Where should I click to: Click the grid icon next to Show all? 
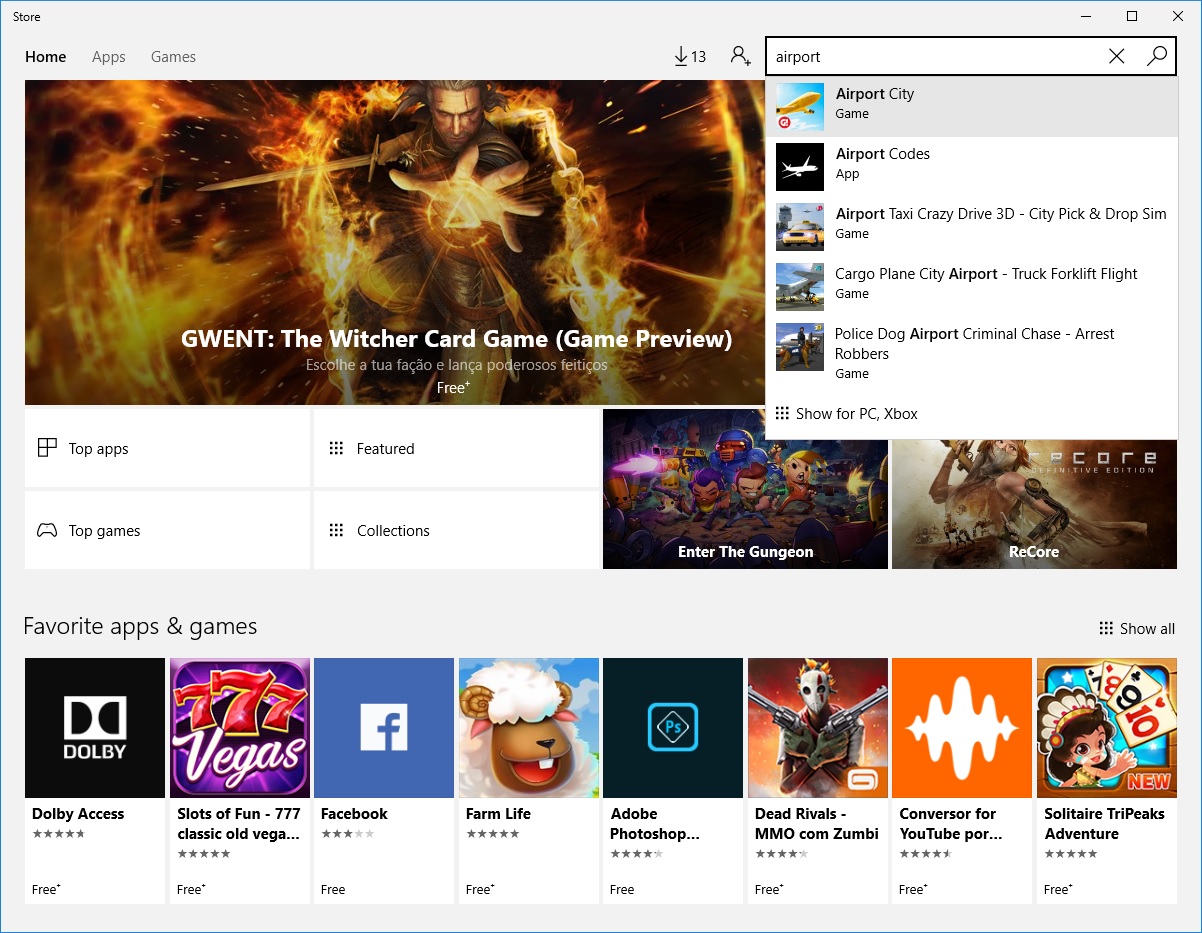click(1106, 628)
